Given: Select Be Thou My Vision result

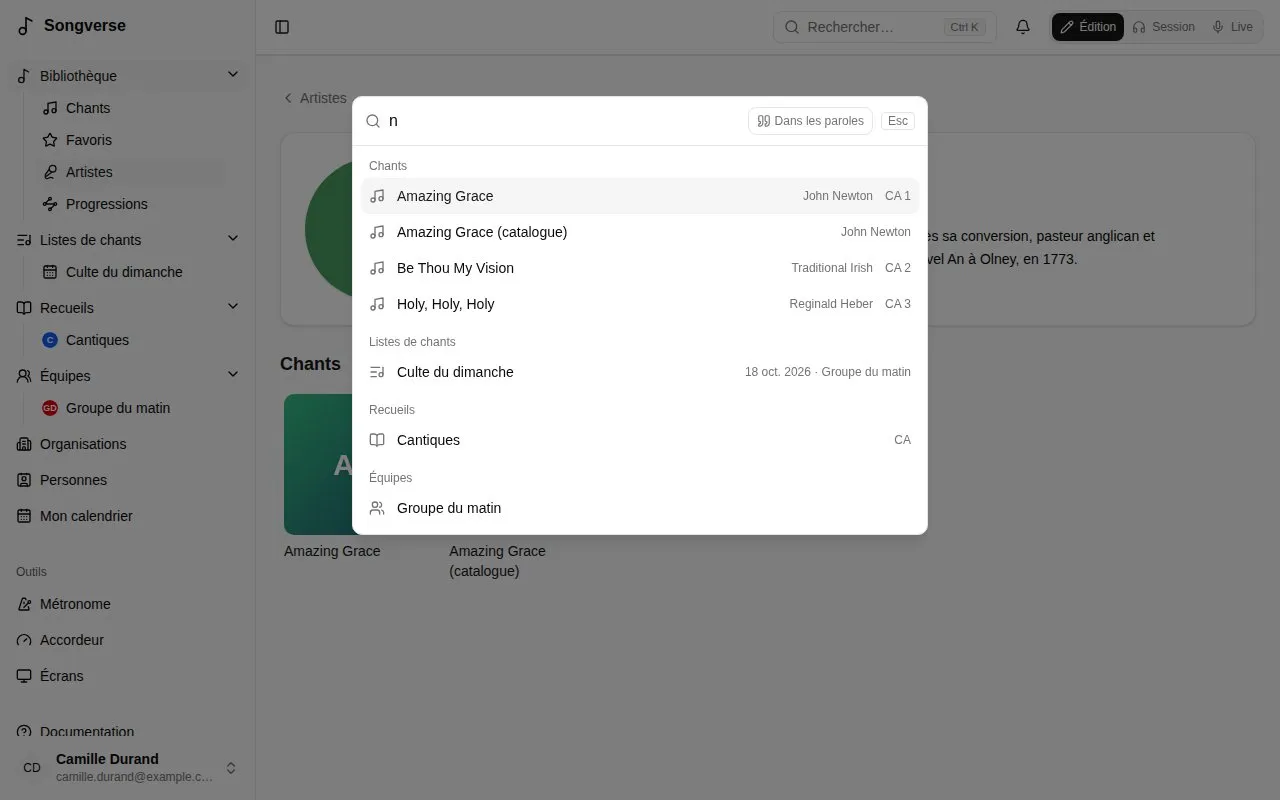Looking at the screenshot, I should pos(640,268).
